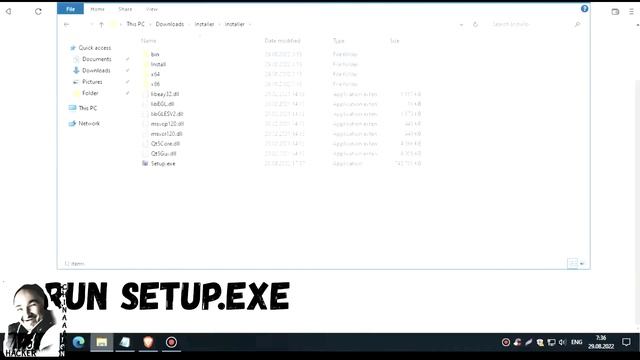Select first Installer breadcrumb segment
The height and width of the screenshot is (360, 640).
[204, 24]
